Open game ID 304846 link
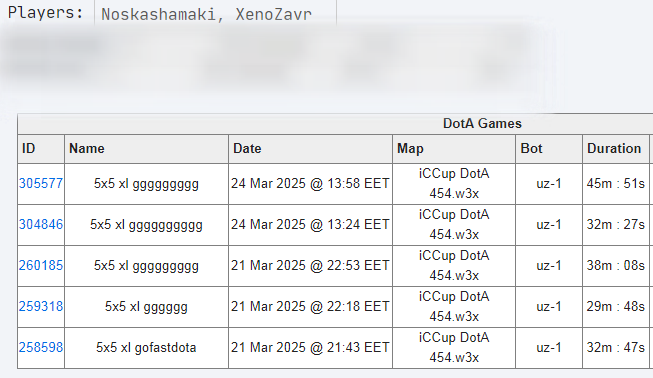This screenshot has height=378, width=653. 41,224
